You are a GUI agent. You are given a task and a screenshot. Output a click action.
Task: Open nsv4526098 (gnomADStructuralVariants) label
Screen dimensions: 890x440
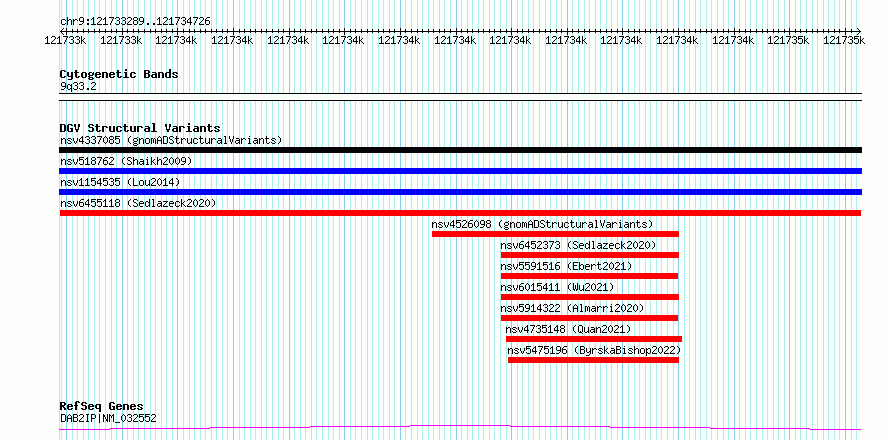(x=543, y=224)
